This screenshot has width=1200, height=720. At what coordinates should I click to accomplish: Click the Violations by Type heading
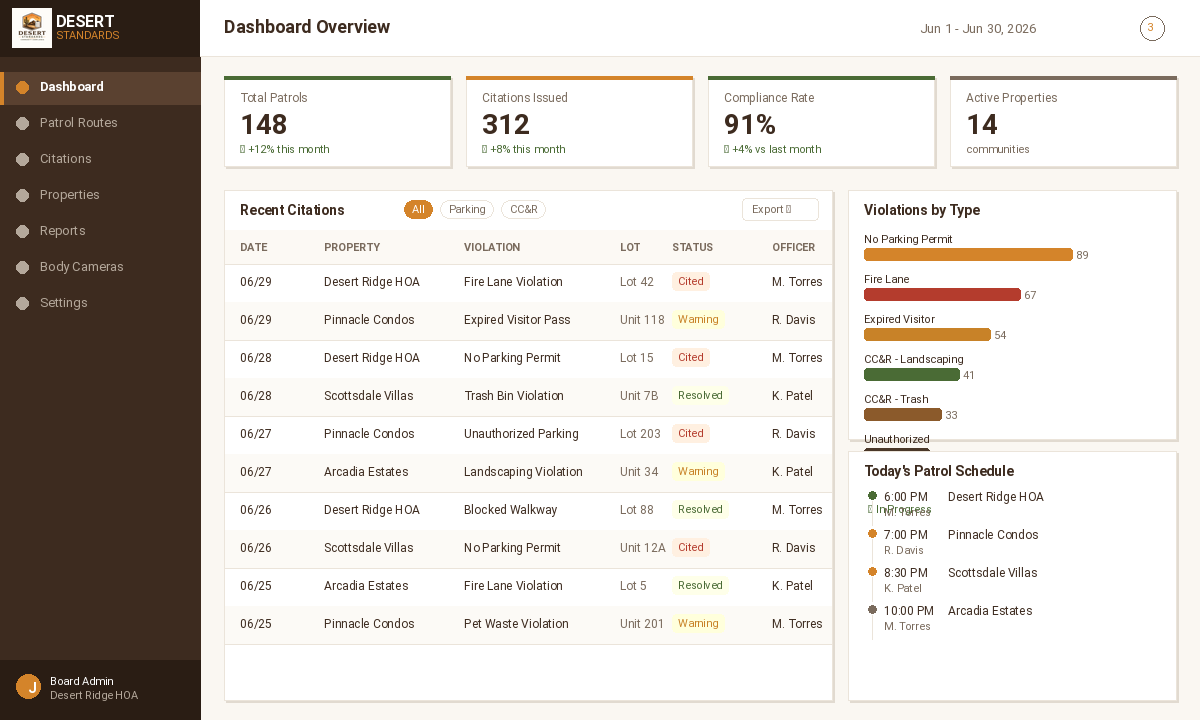[x=922, y=210]
